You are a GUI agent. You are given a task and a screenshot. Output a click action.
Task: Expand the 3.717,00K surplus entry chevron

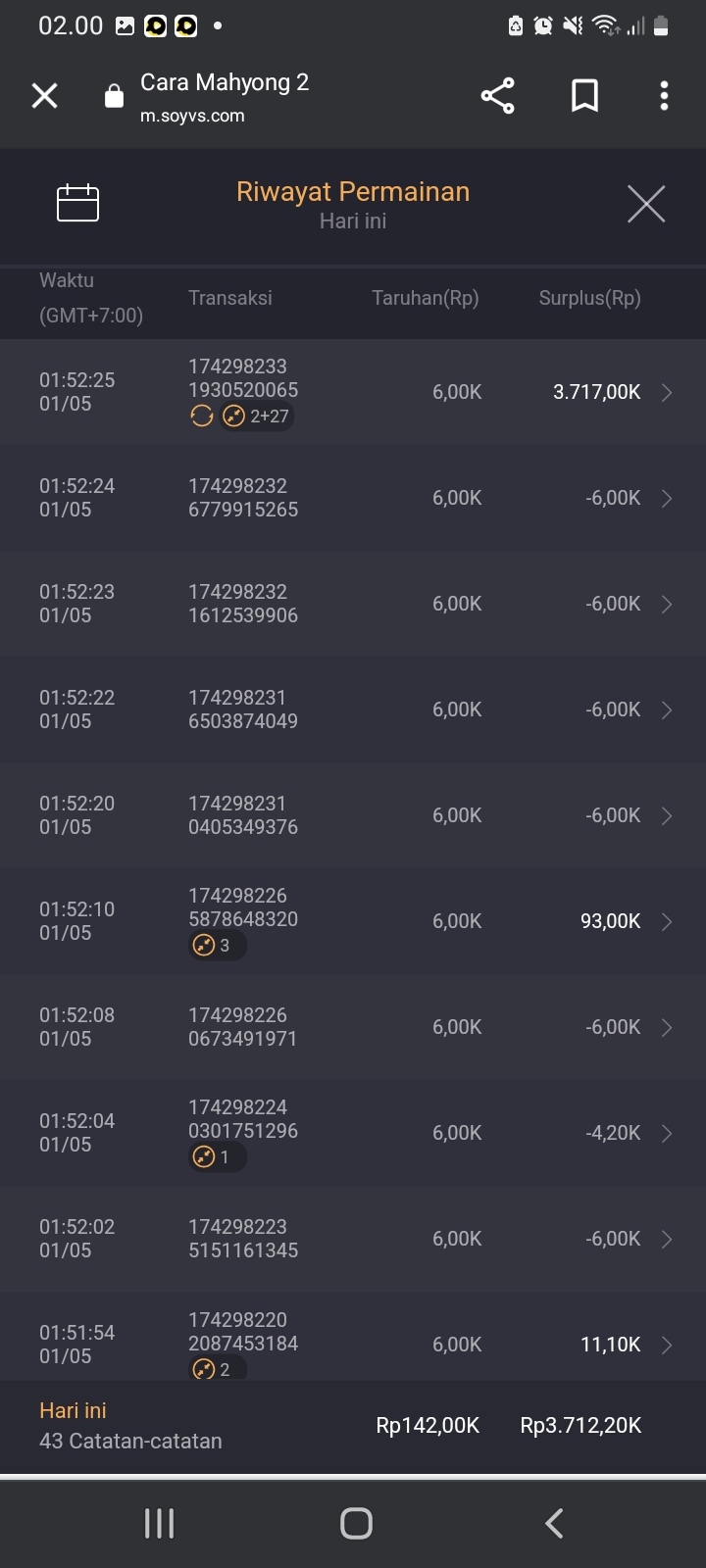667,393
